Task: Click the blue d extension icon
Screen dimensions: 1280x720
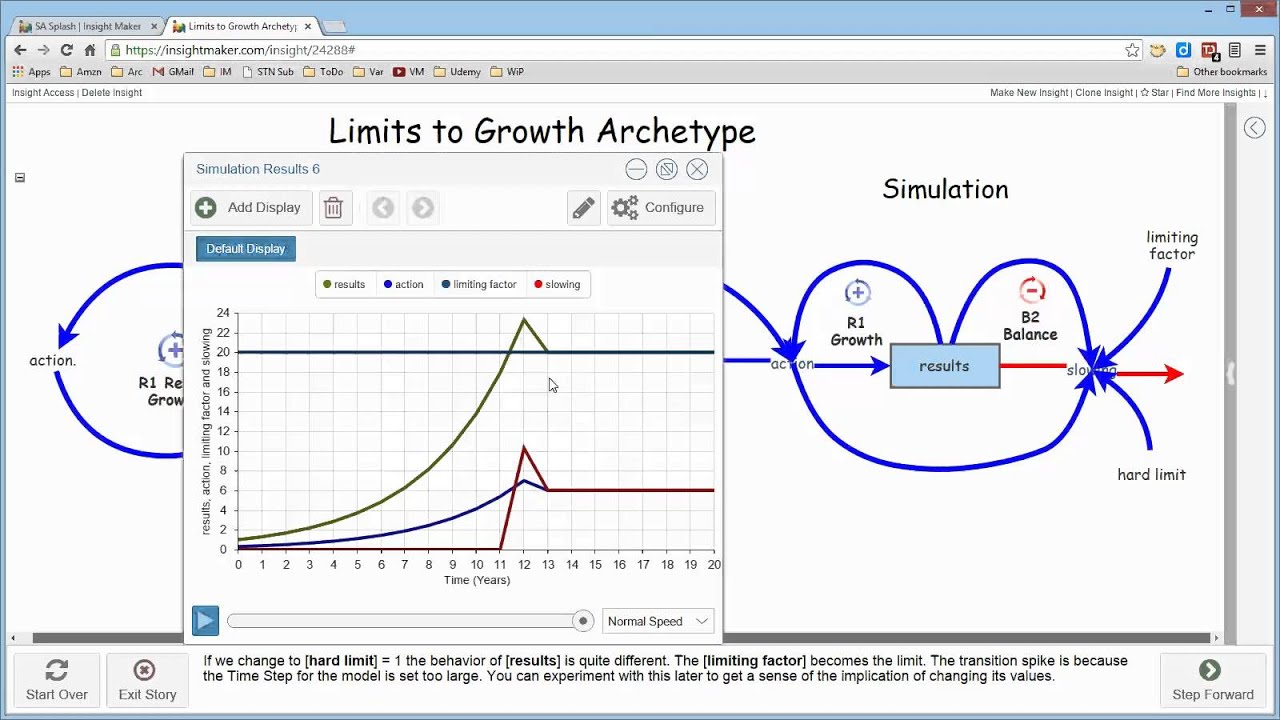Action: point(1183,50)
